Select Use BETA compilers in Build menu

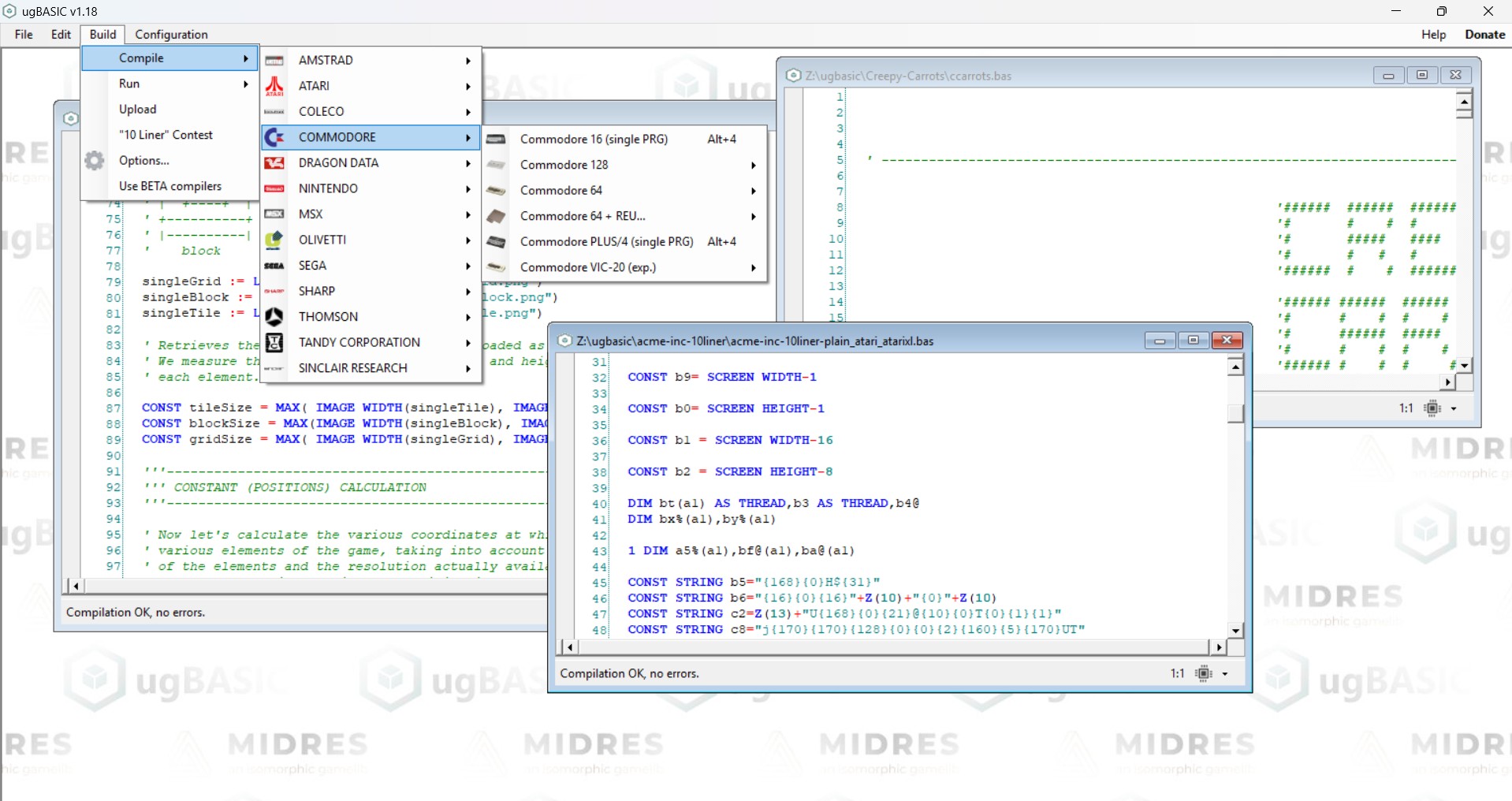pos(169,186)
